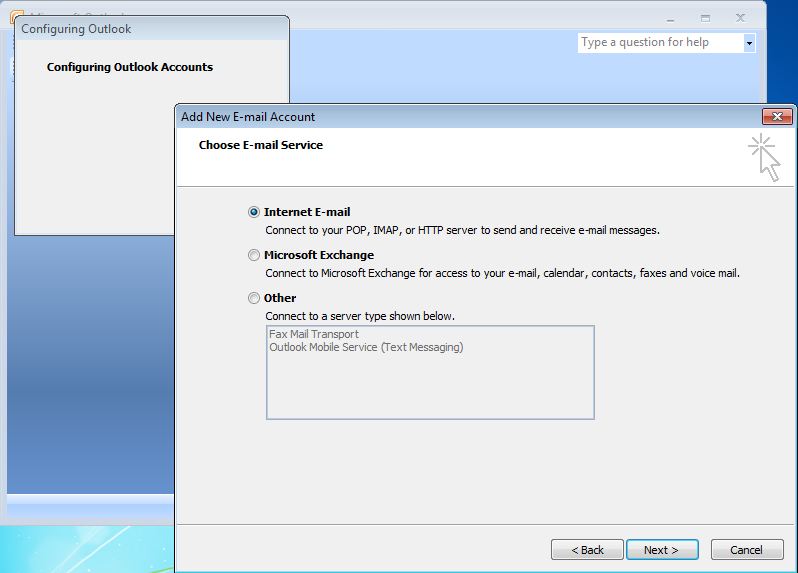Click the Microsoft Exchange label text
This screenshot has height=573, width=798.
[319, 255]
